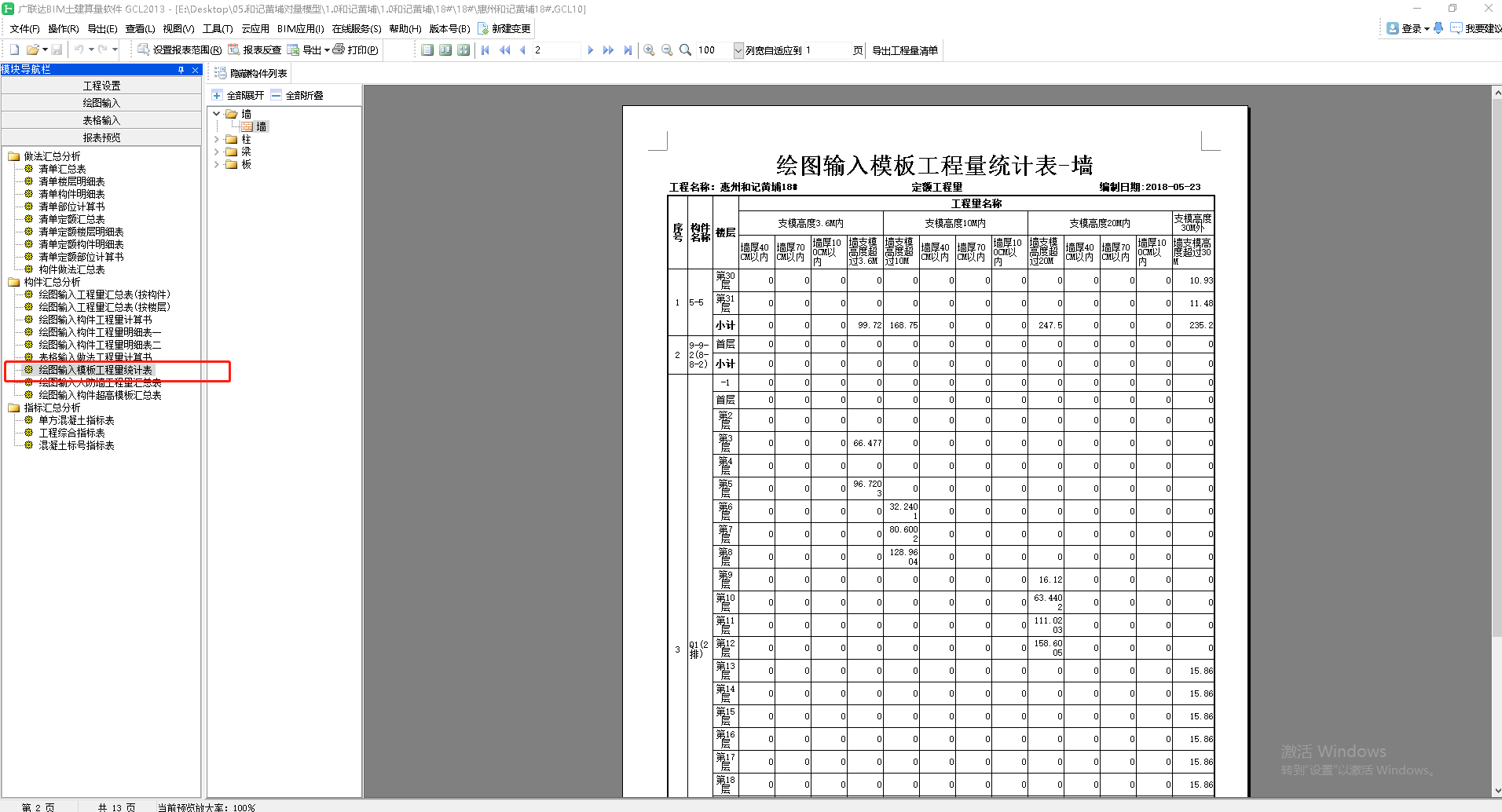Switch to 表格输入 module
This screenshot has height=812, width=1502.
pyautogui.click(x=101, y=120)
